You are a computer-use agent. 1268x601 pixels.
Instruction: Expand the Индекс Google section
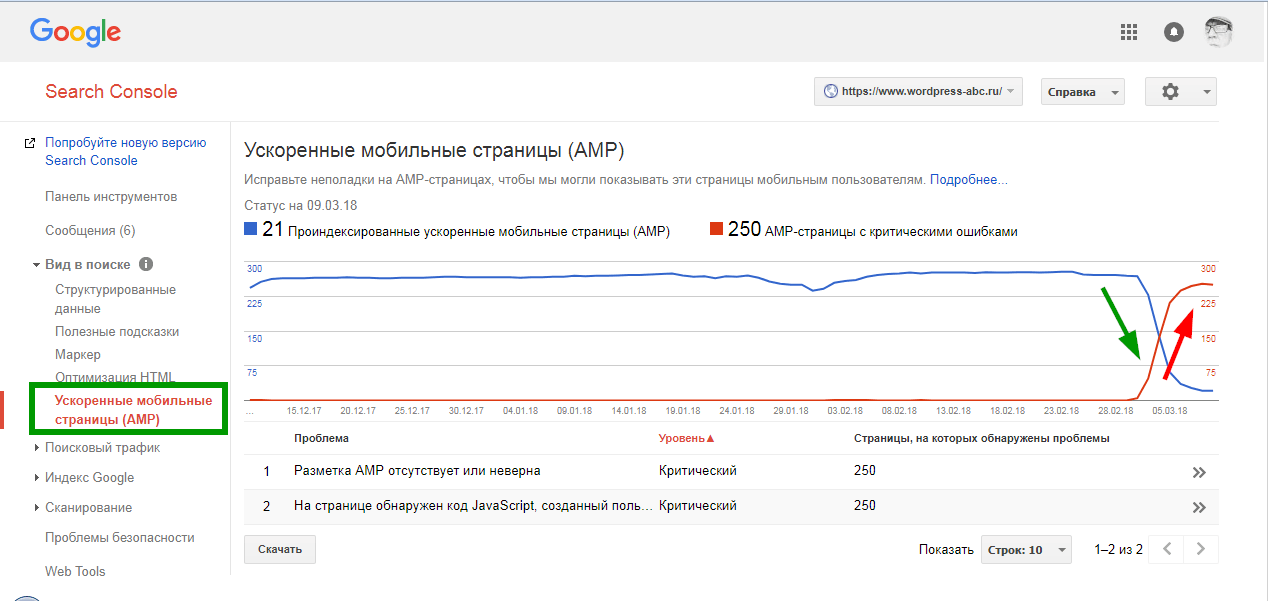click(37, 478)
